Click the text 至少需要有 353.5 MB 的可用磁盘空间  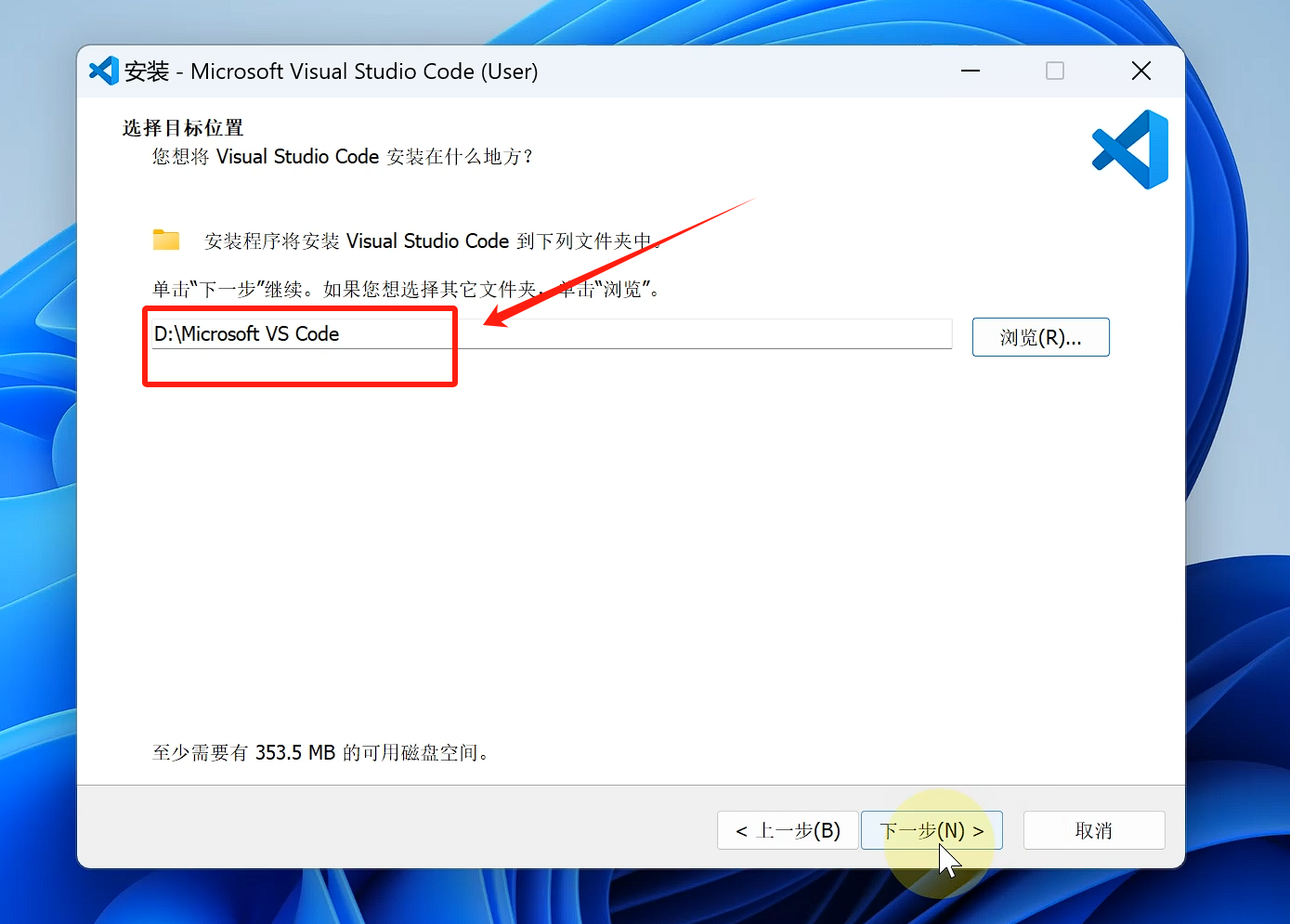coord(319,752)
